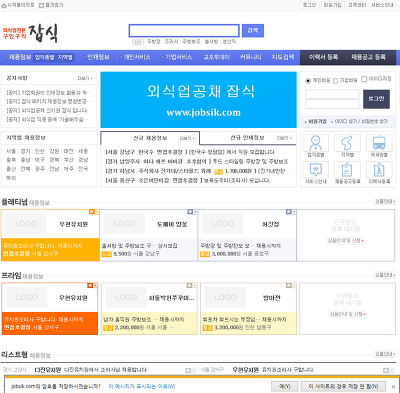400x393 pixels.
Task: Select the 조리사 suggested keyword
Action: 171,42
